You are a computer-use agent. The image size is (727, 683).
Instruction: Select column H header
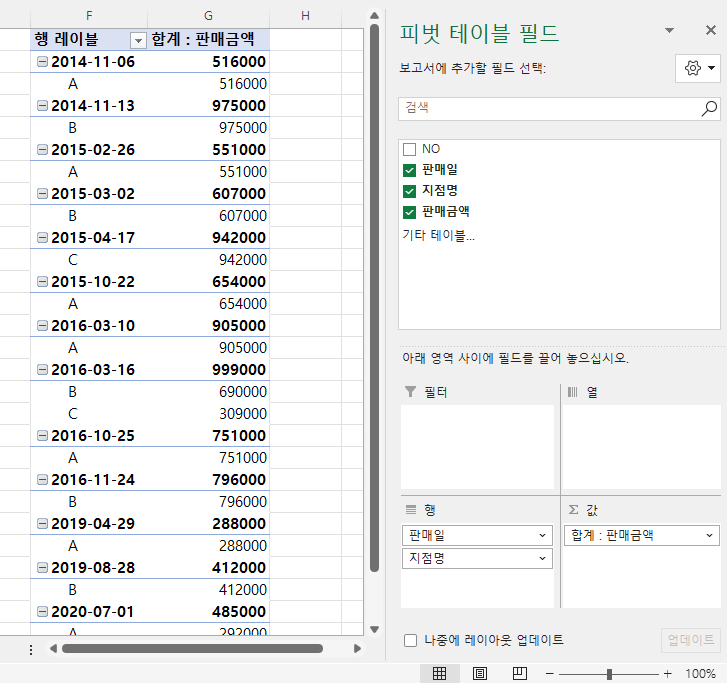[x=306, y=16]
